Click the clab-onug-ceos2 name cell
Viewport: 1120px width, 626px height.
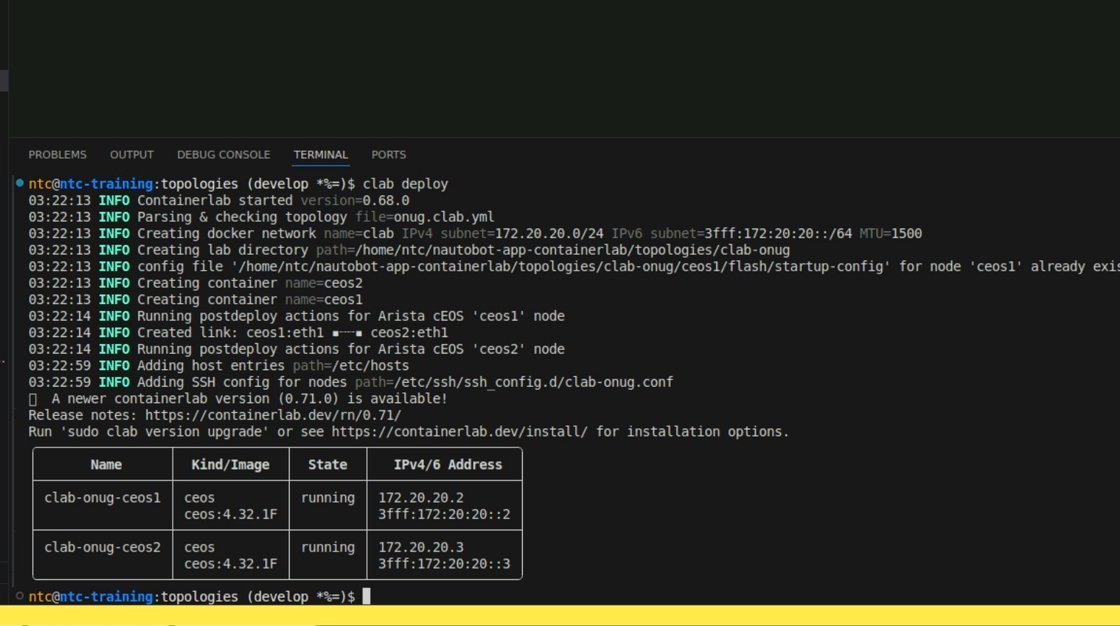103,547
